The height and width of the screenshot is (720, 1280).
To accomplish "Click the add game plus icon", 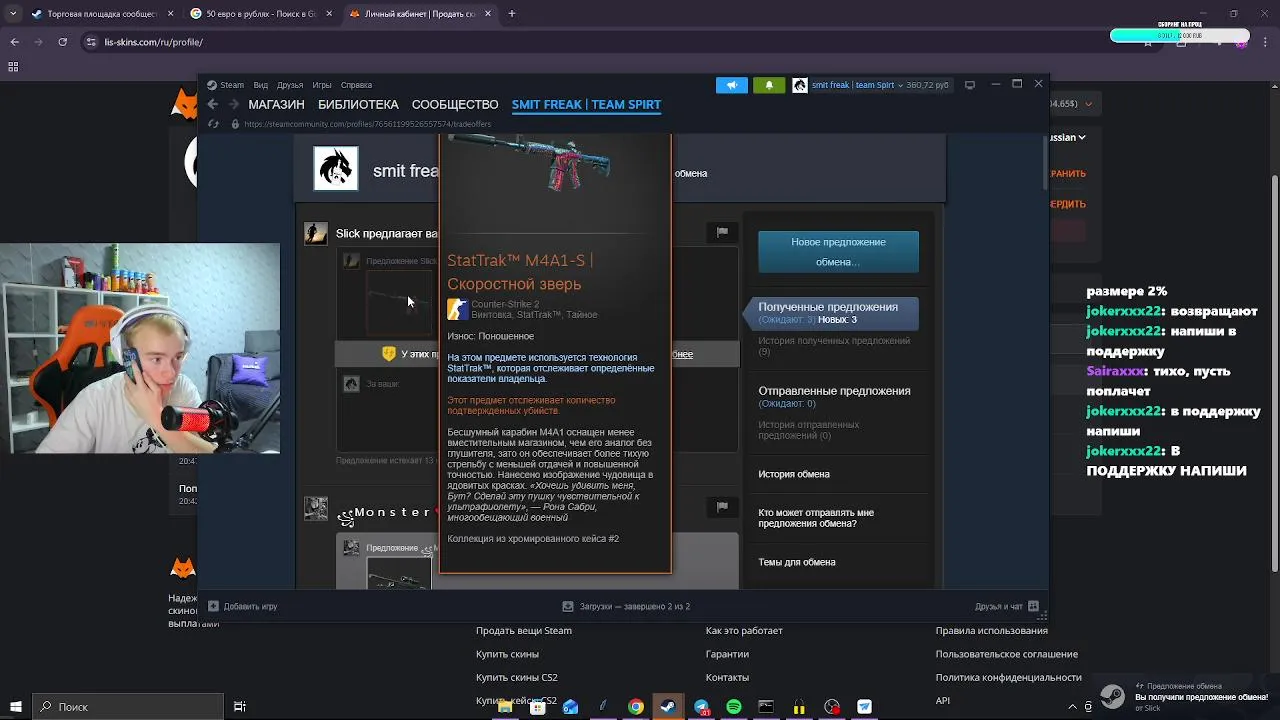I will pyautogui.click(x=213, y=606).
